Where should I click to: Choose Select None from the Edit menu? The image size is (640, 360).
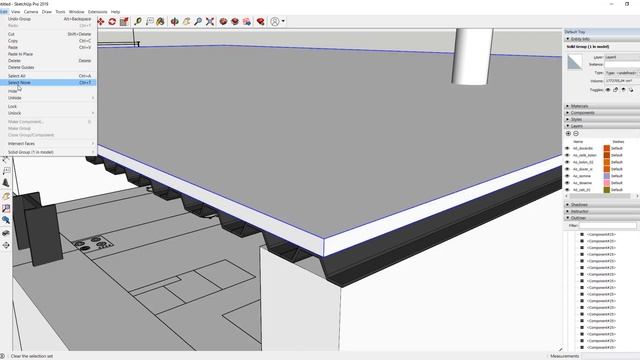point(49,82)
